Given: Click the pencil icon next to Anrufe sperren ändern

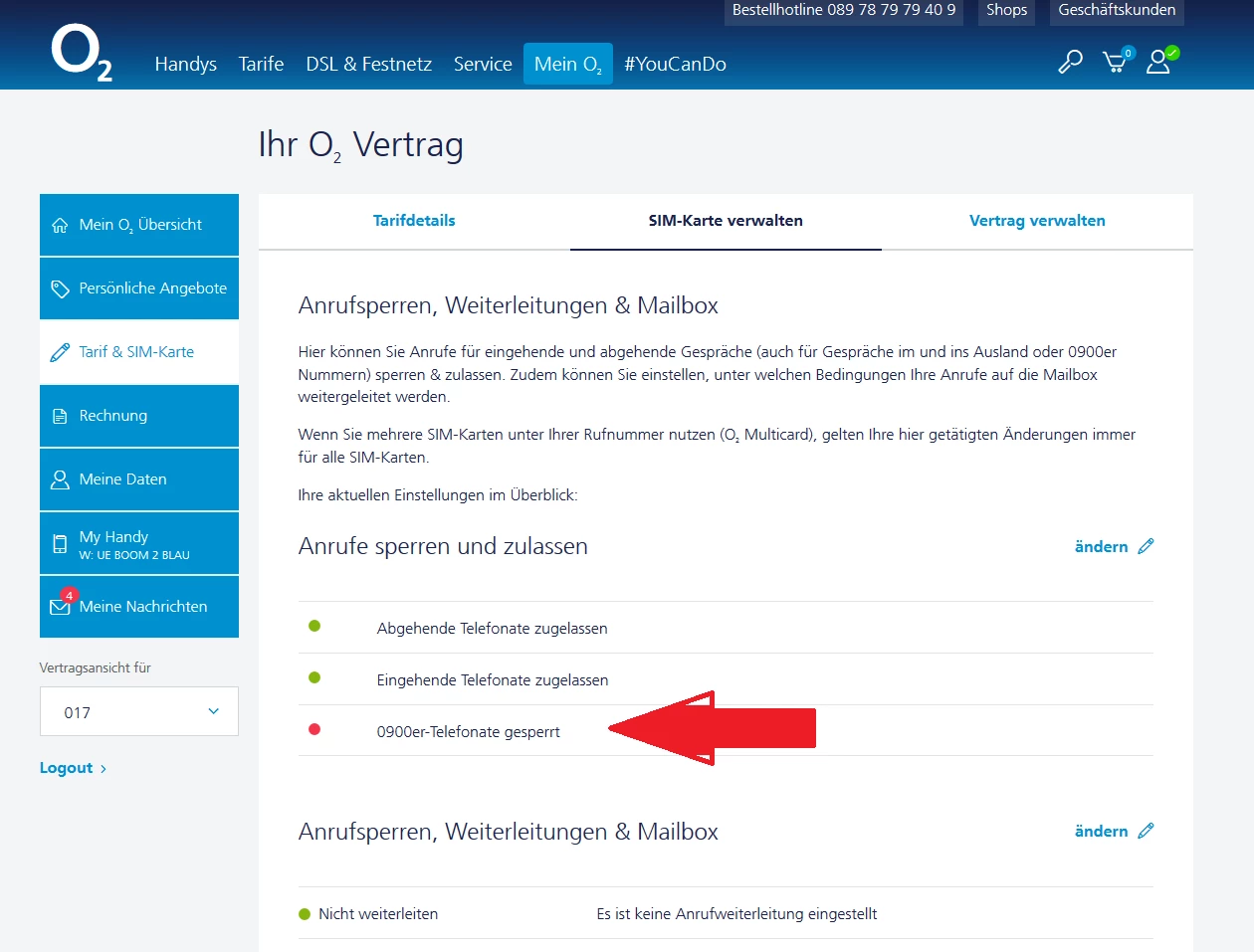Looking at the screenshot, I should (1146, 546).
